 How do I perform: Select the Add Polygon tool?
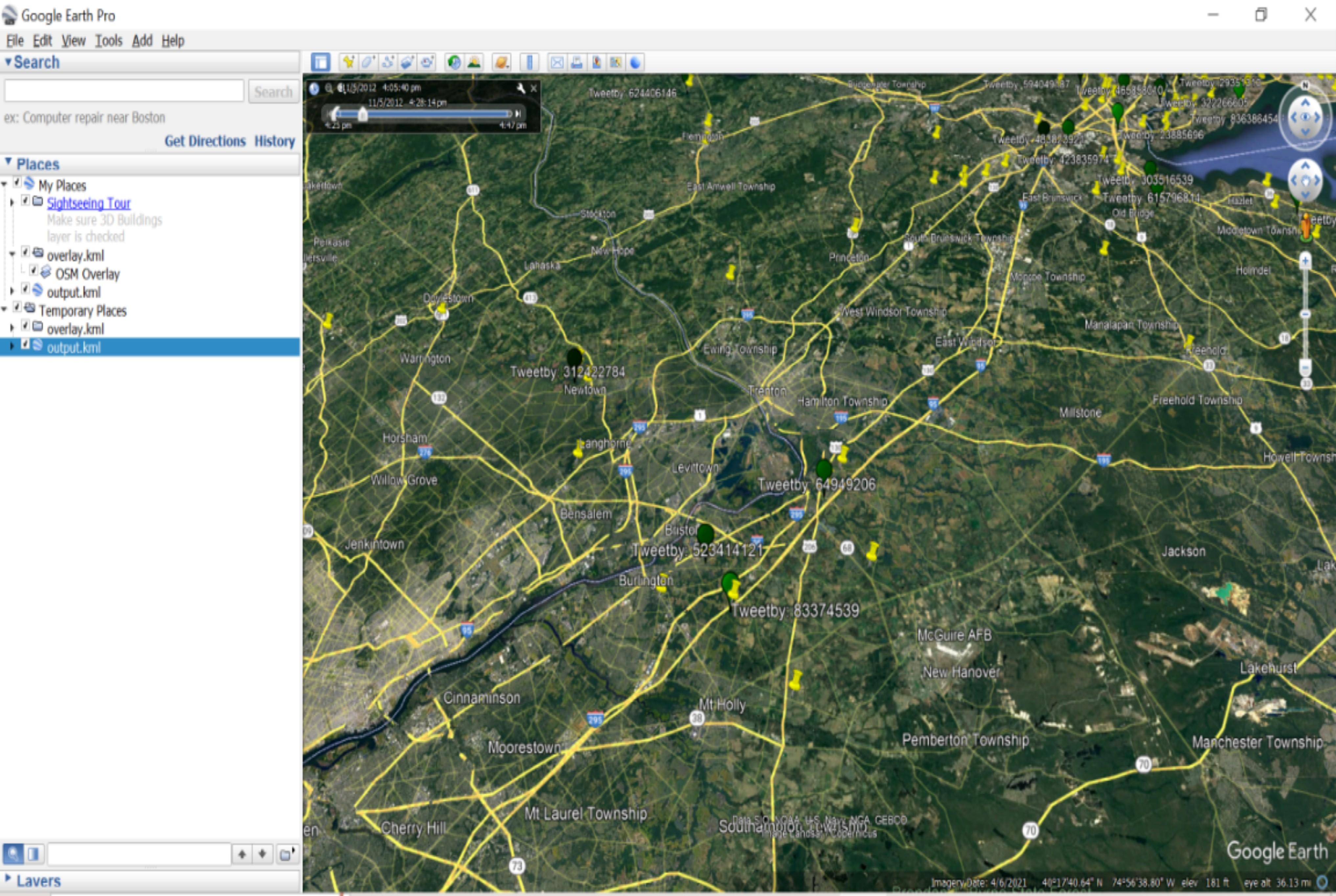click(x=368, y=62)
